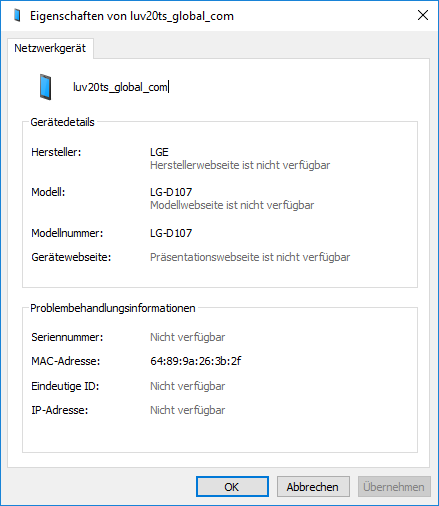The width and height of the screenshot is (439, 506).
Task: Click the Abbrechen button
Action: coord(313,487)
